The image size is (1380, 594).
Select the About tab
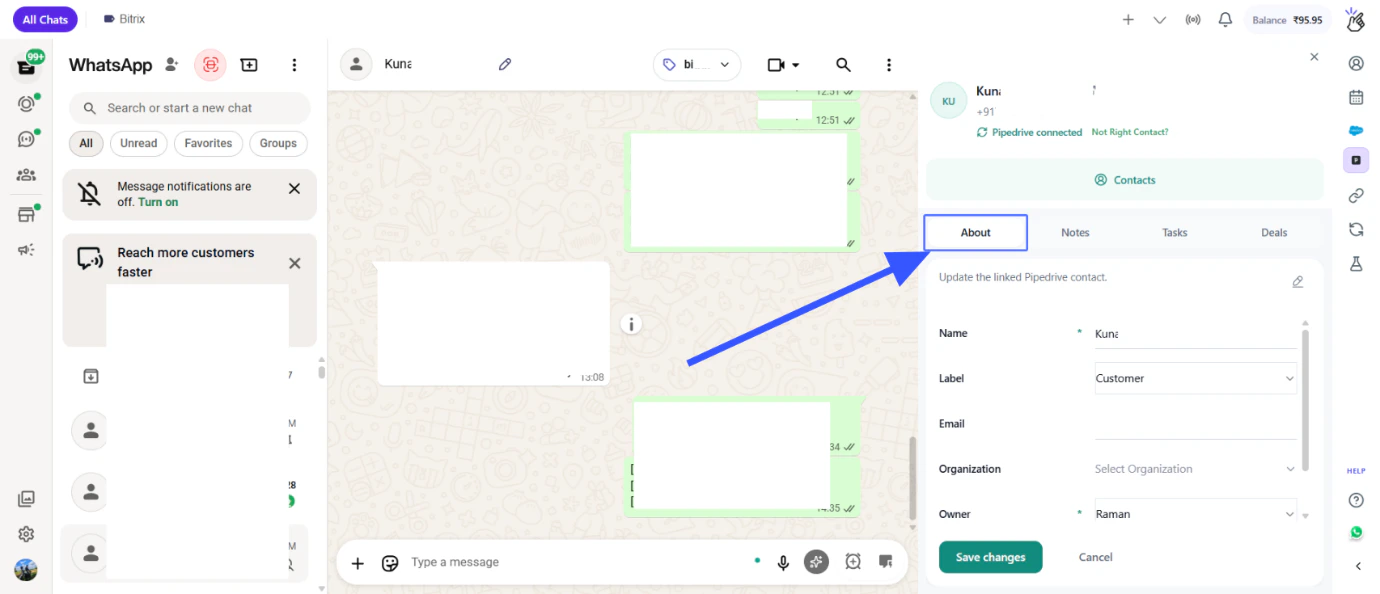point(975,232)
